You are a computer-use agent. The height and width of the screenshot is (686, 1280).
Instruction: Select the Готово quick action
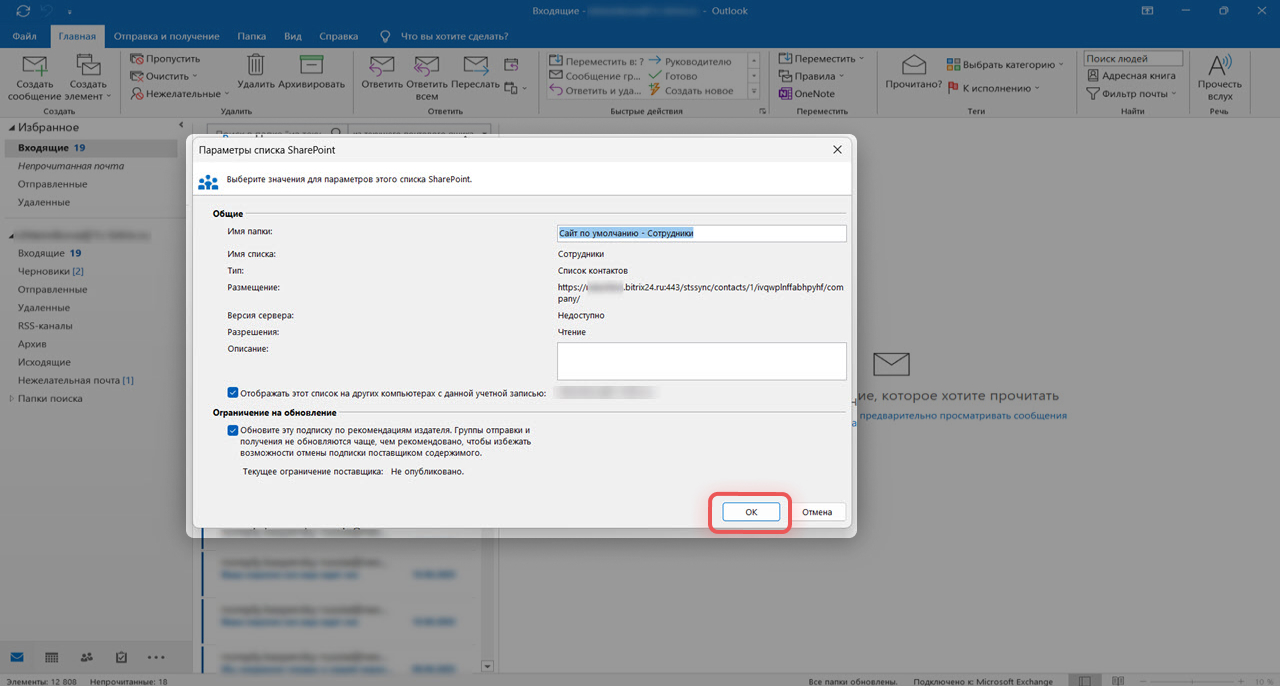click(673, 75)
